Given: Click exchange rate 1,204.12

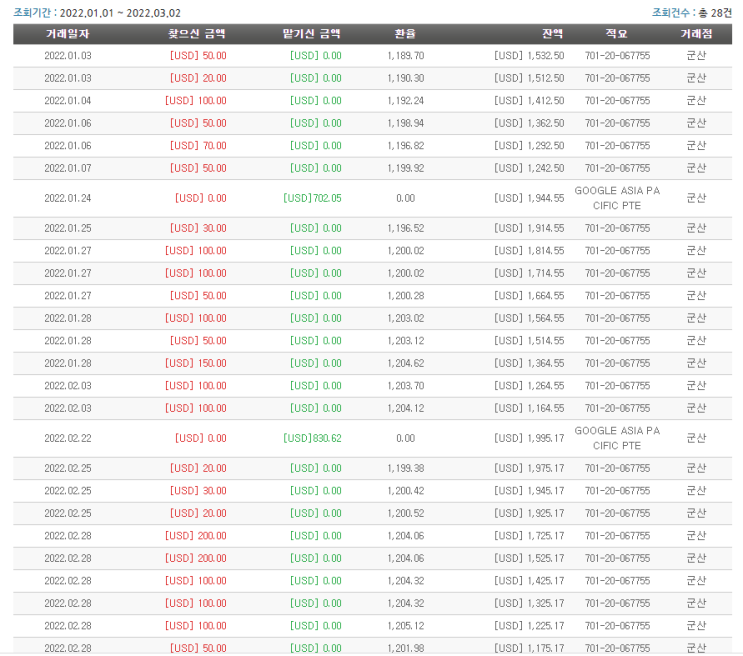Looking at the screenshot, I should pyautogui.click(x=406, y=409).
